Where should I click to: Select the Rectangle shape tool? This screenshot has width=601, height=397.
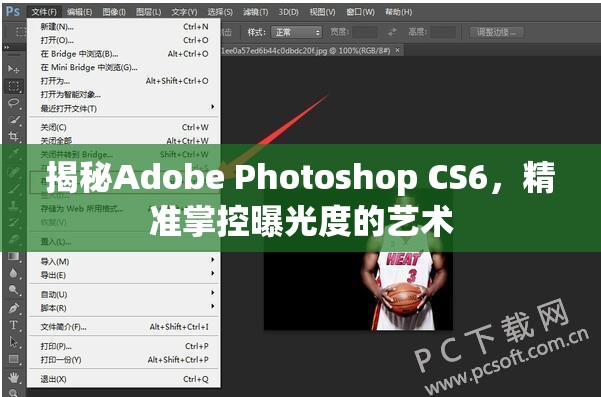13,359
